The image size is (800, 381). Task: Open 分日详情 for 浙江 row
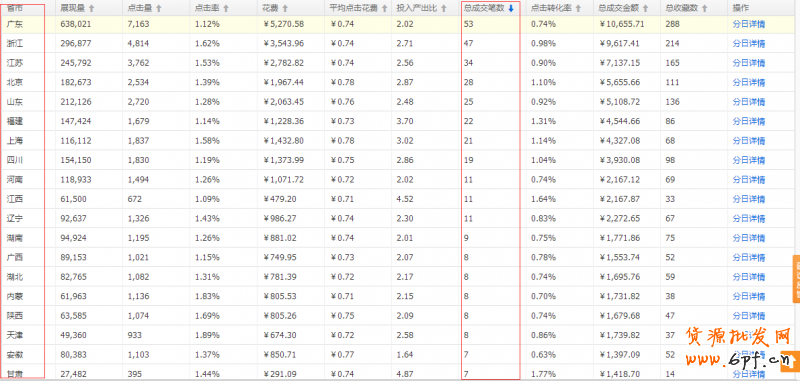748,43
